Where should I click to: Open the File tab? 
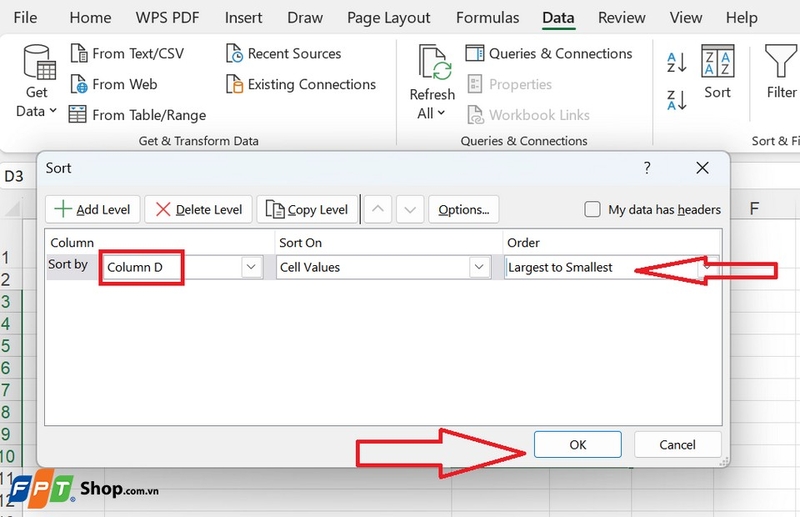(26, 18)
